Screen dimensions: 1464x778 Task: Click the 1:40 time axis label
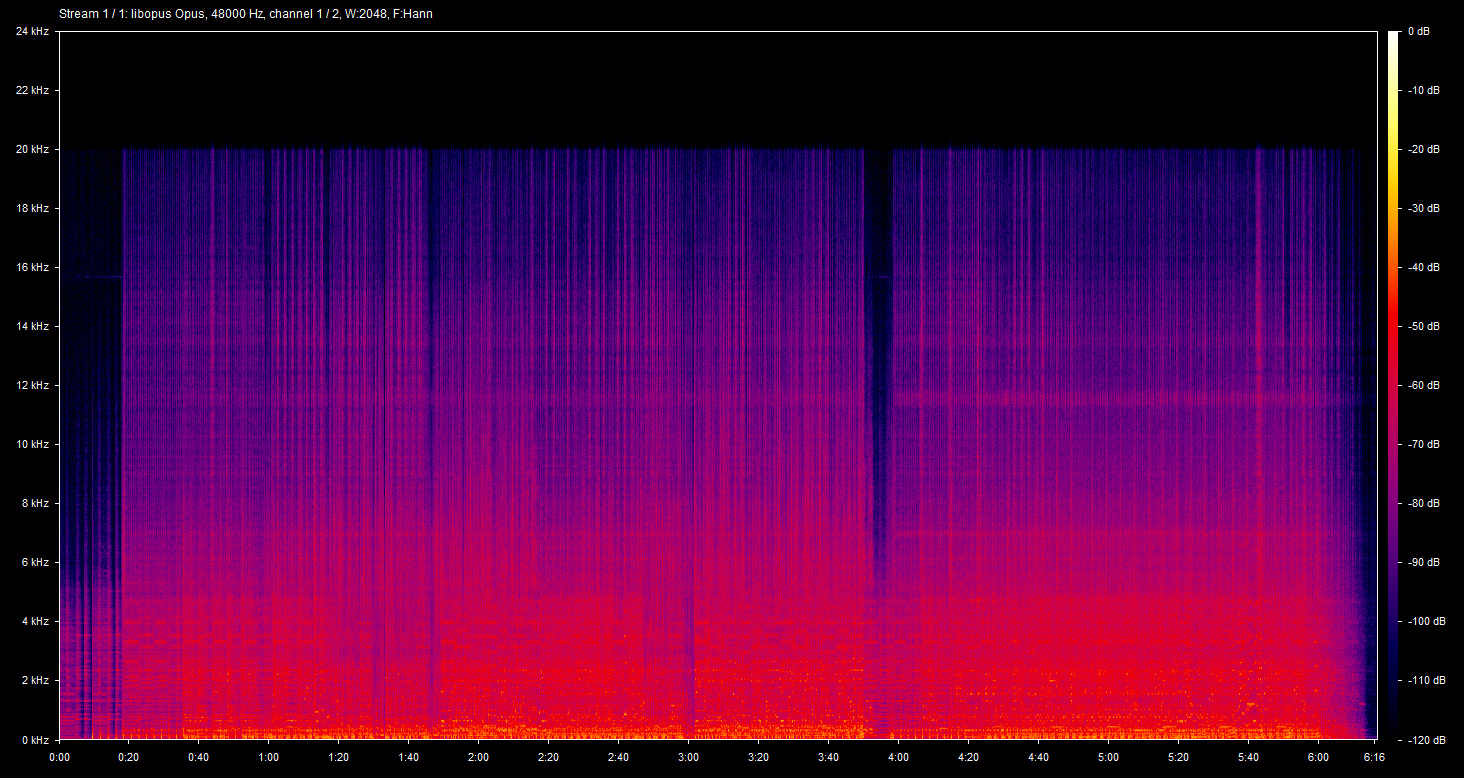[409, 757]
